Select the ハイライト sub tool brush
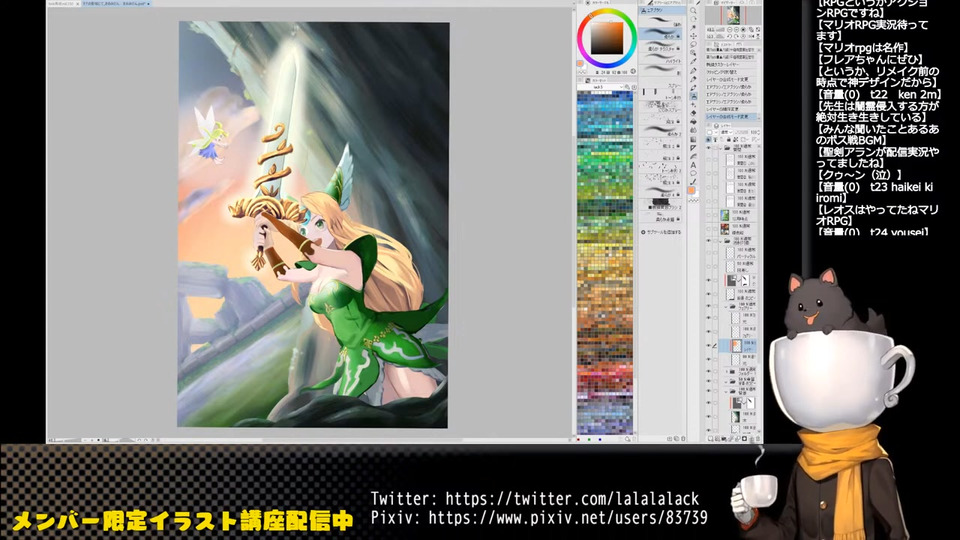 (662, 57)
